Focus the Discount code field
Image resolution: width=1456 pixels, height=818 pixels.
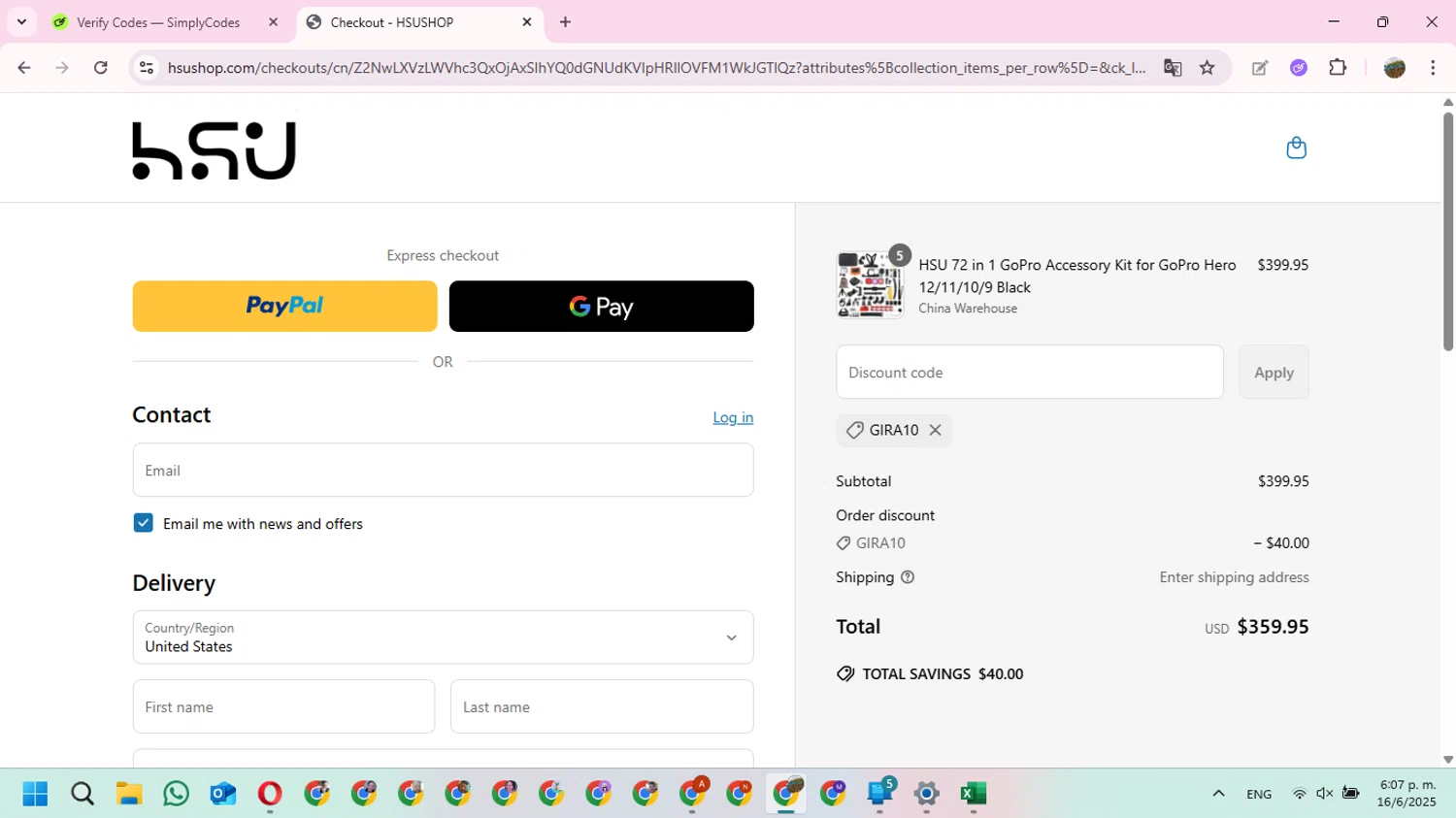[x=1030, y=373]
